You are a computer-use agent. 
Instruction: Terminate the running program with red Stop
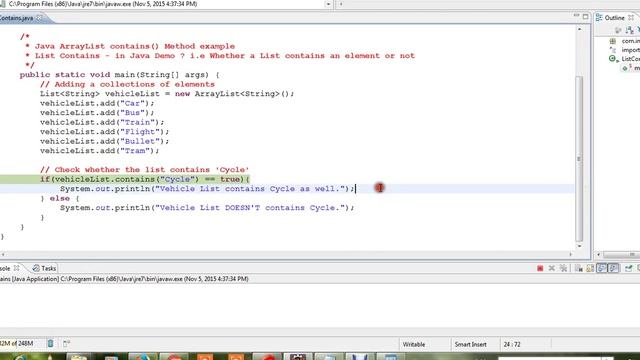(x=540, y=268)
